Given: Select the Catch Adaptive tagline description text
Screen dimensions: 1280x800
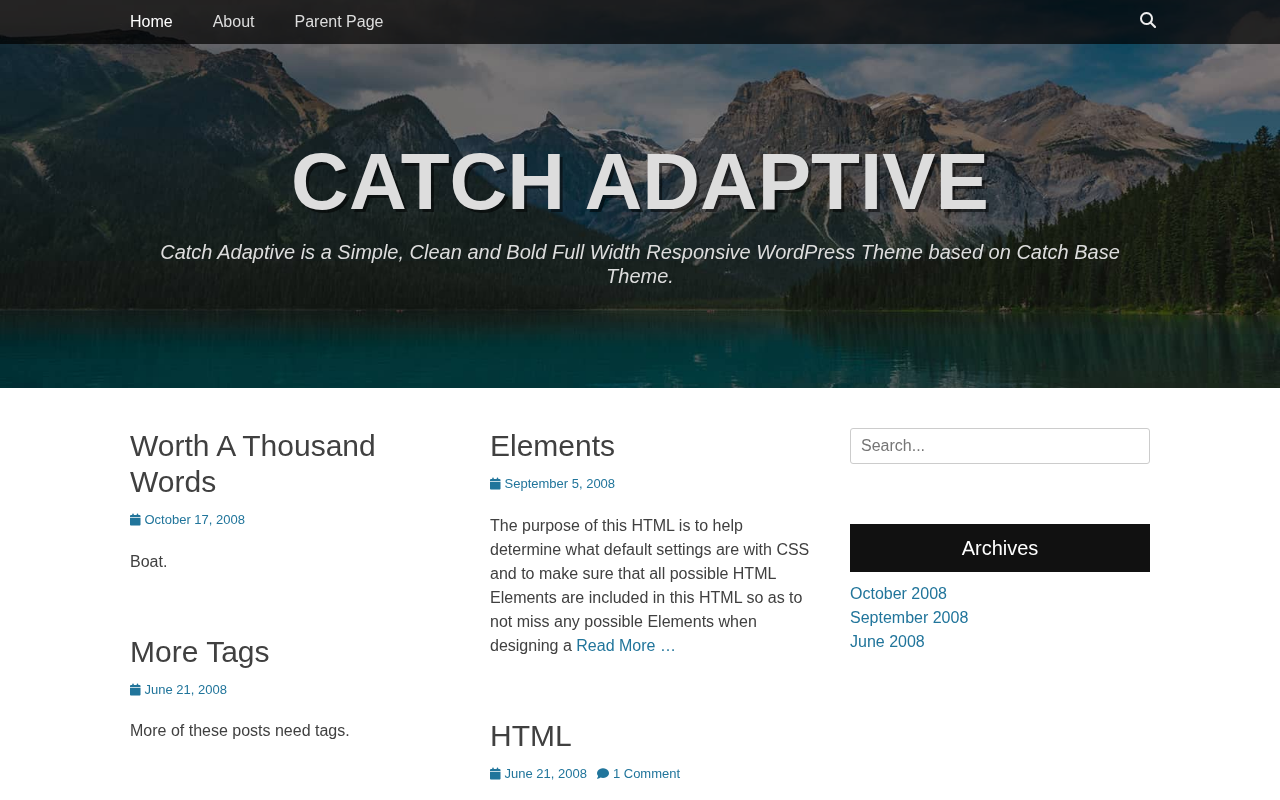Looking at the screenshot, I should [x=640, y=264].
